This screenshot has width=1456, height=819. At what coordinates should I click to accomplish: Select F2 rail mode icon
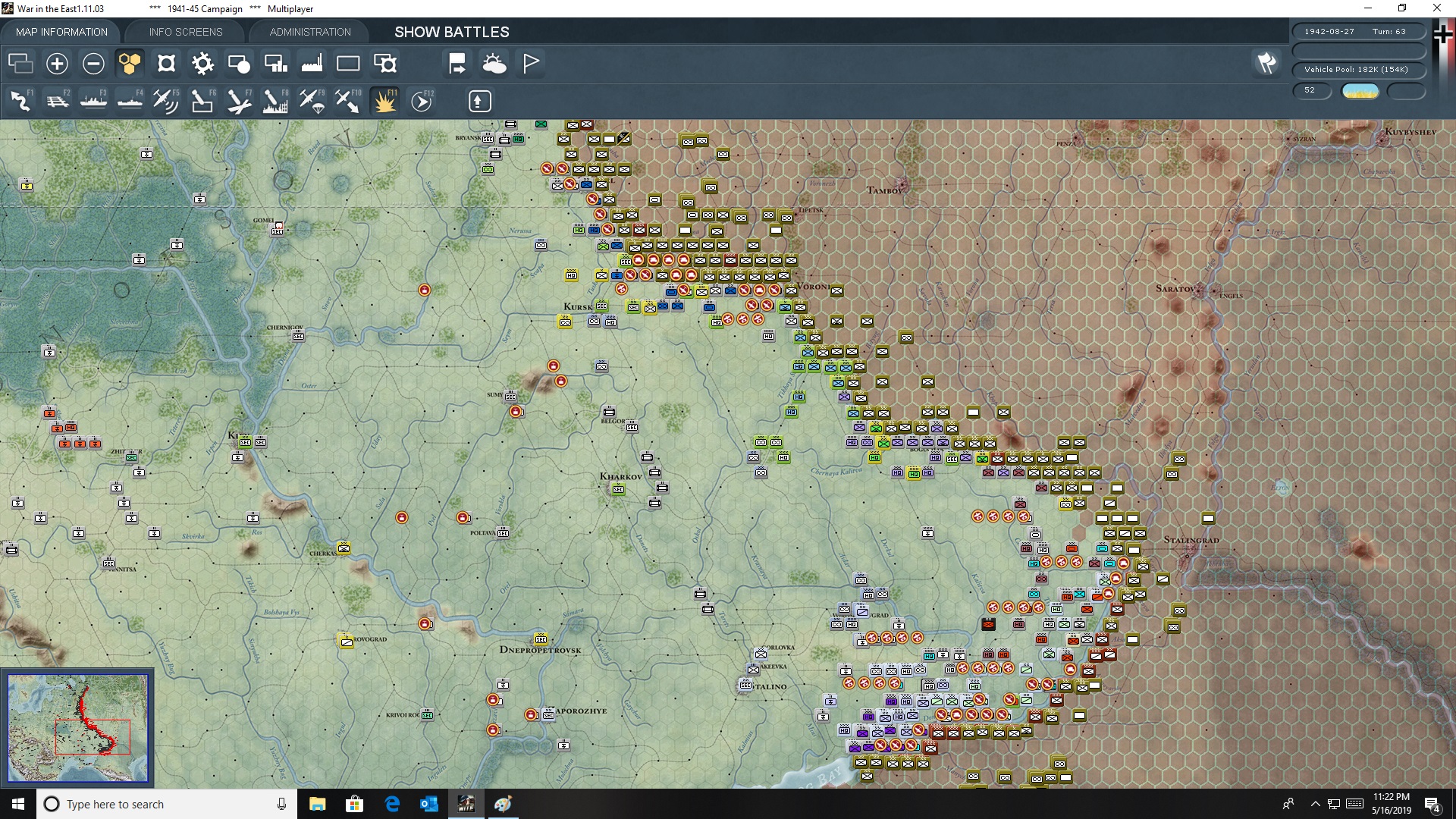(57, 101)
